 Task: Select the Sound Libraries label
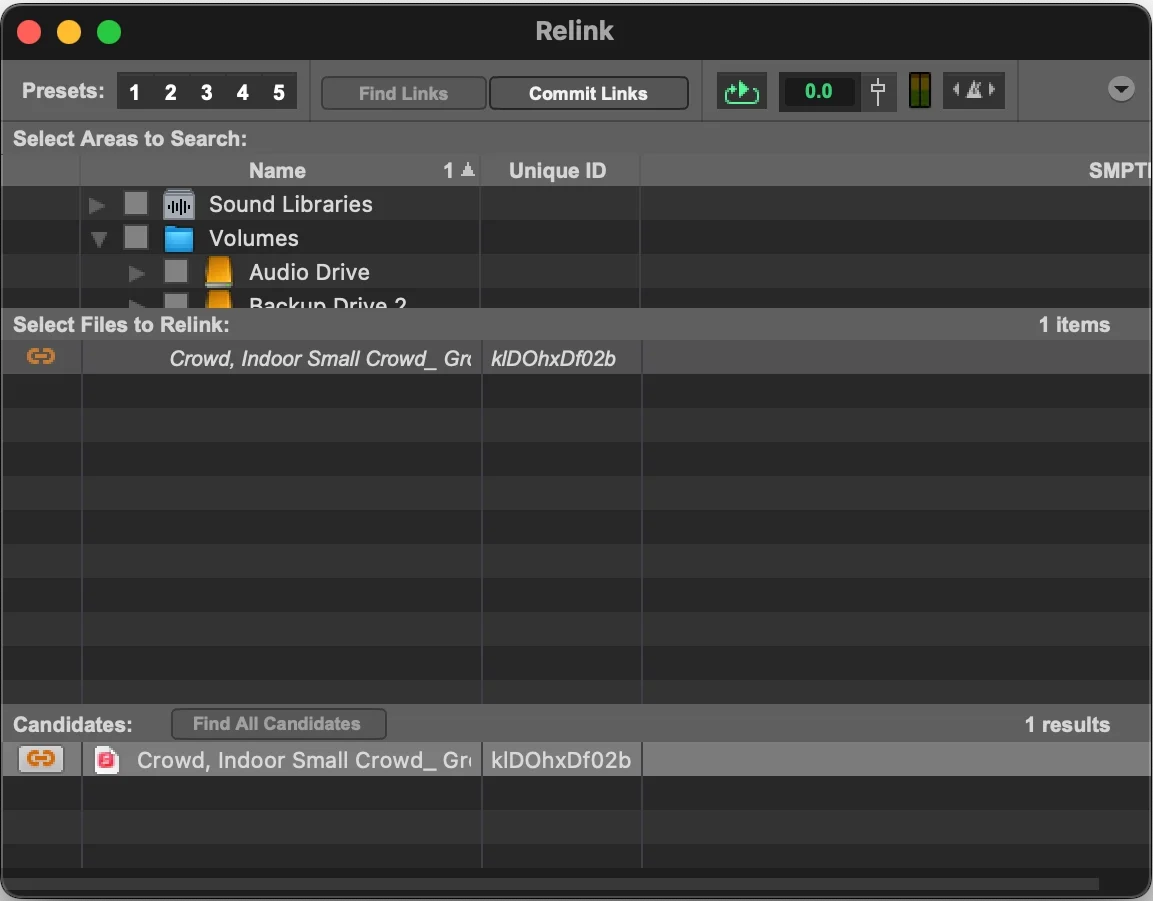(x=290, y=204)
